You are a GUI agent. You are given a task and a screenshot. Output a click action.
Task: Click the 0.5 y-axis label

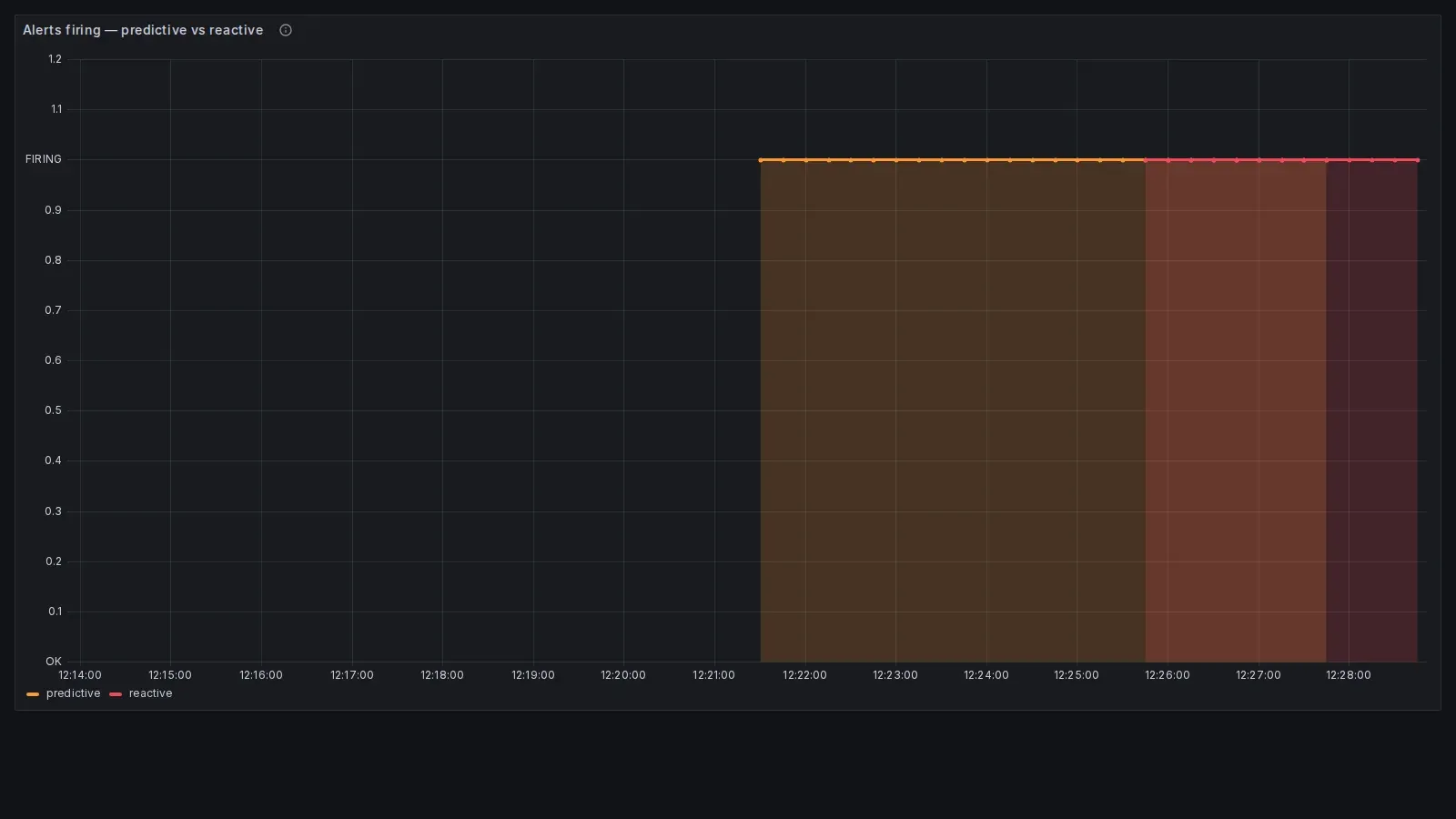click(54, 410)
